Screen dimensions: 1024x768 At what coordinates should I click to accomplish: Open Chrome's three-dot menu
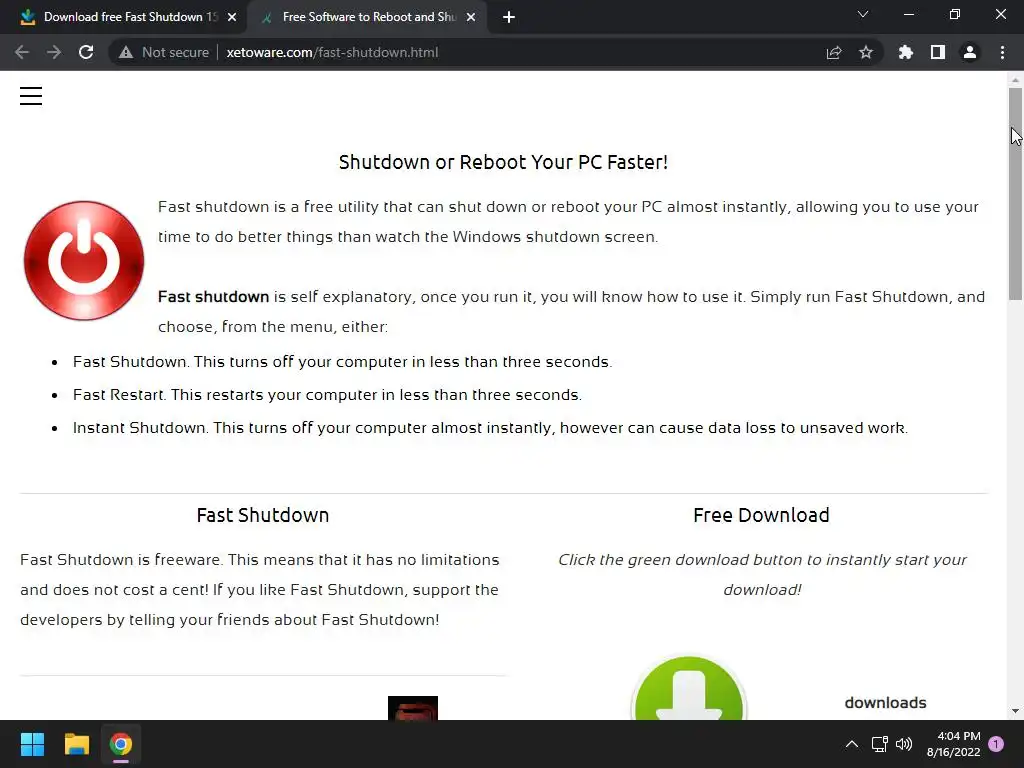coord(1002,52)
